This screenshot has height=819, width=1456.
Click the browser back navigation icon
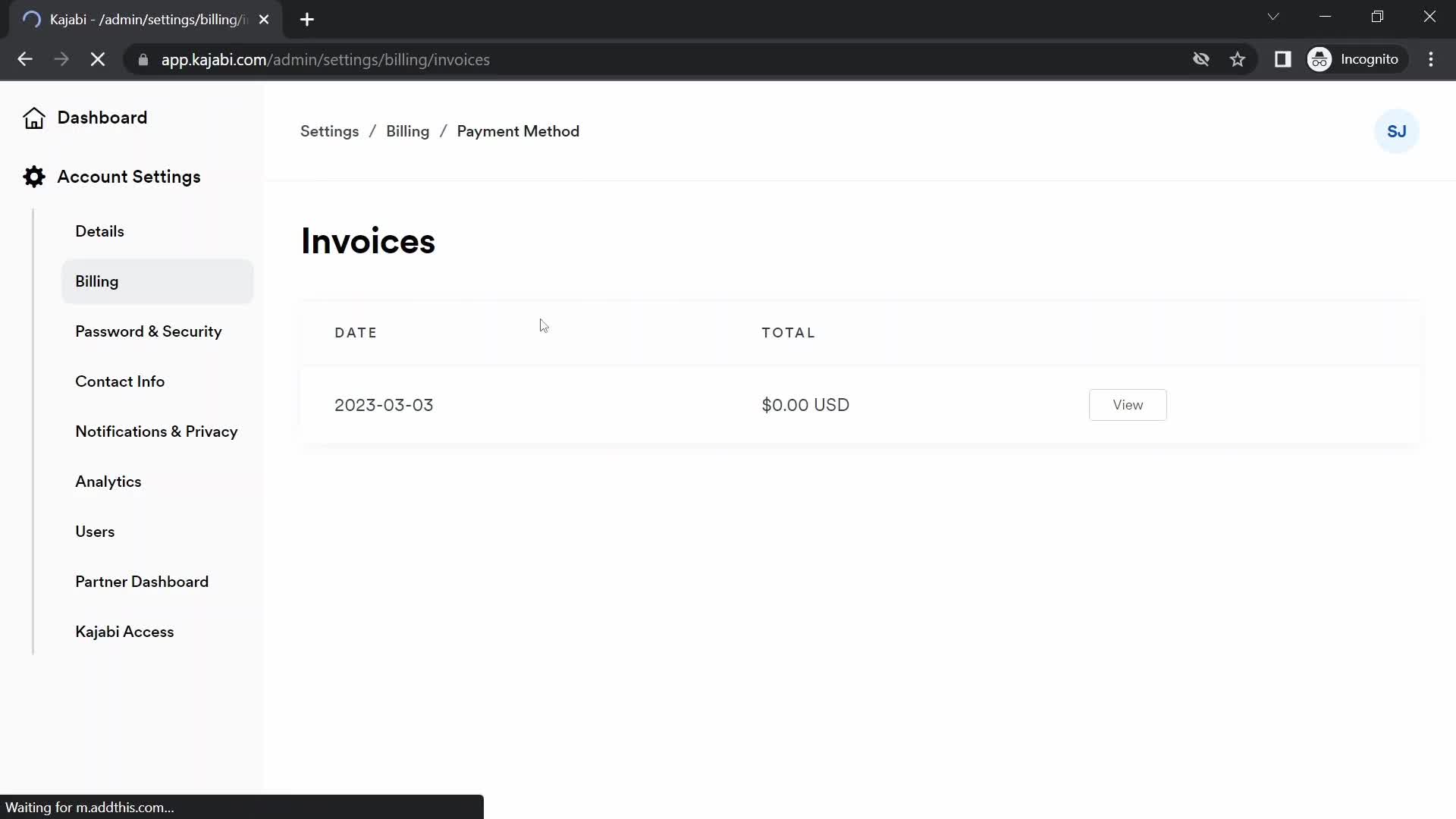click(x=24, y=59)
